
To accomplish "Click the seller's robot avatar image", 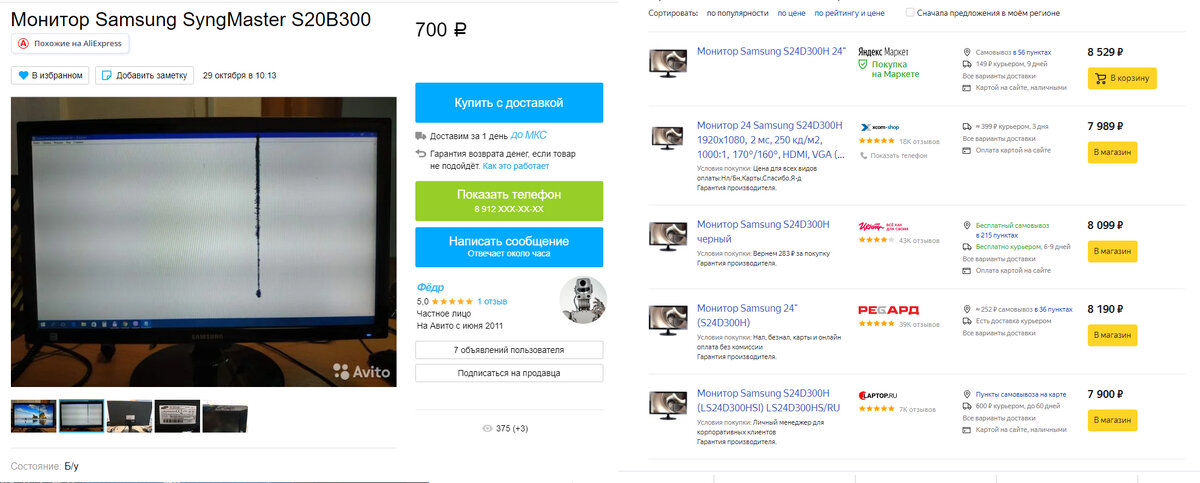I will click(x=583, y=301).
